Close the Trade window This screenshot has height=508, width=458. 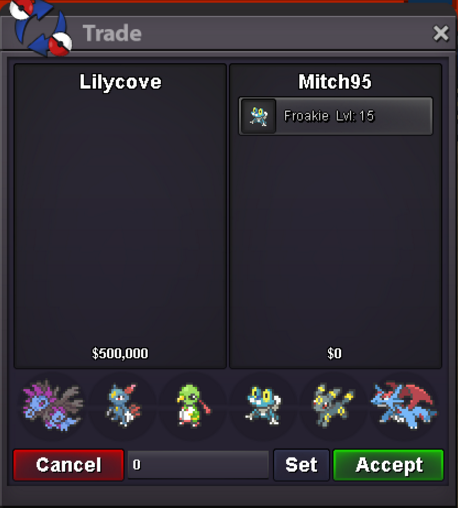tap(441, 33)
